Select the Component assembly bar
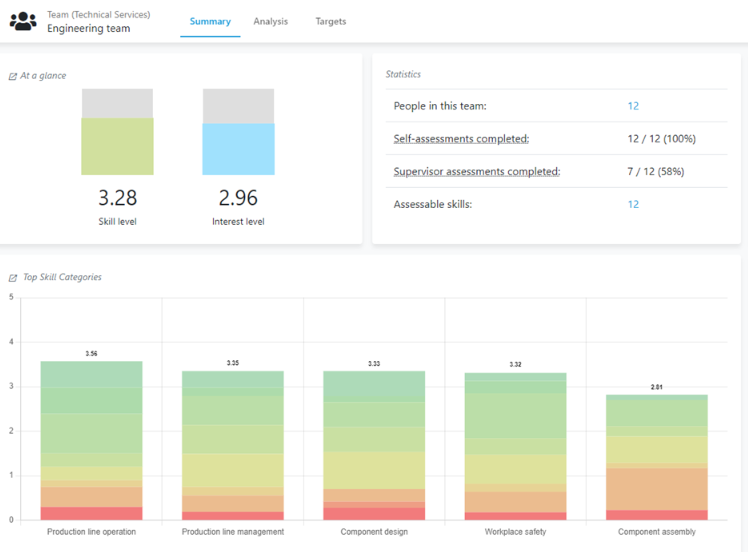Screen dimensions: 748x552 pyautogui.click(x=656, y=457)
